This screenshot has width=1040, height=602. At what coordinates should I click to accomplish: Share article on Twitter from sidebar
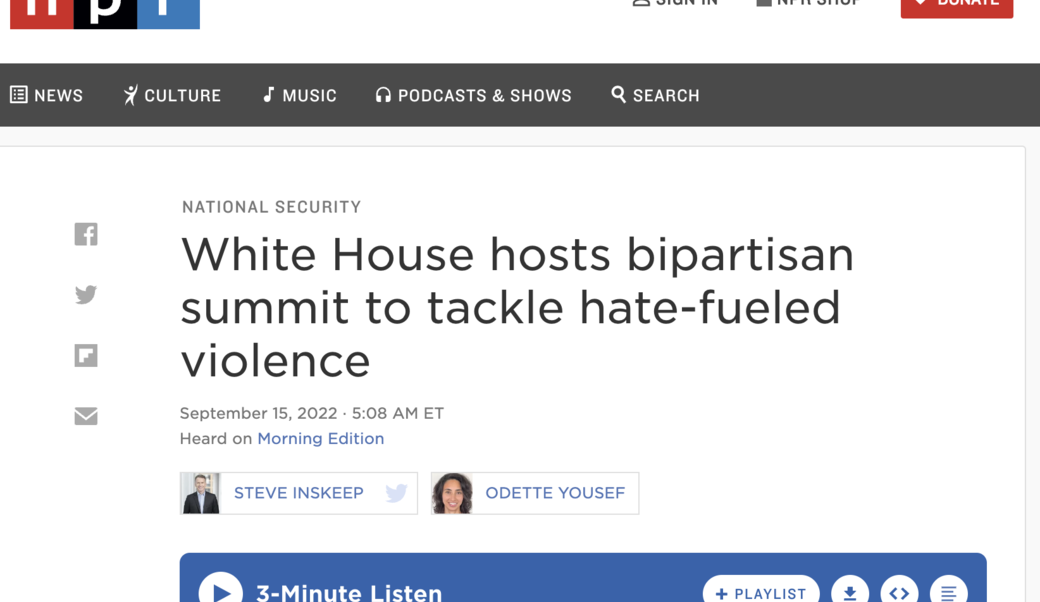pos(86,295)
